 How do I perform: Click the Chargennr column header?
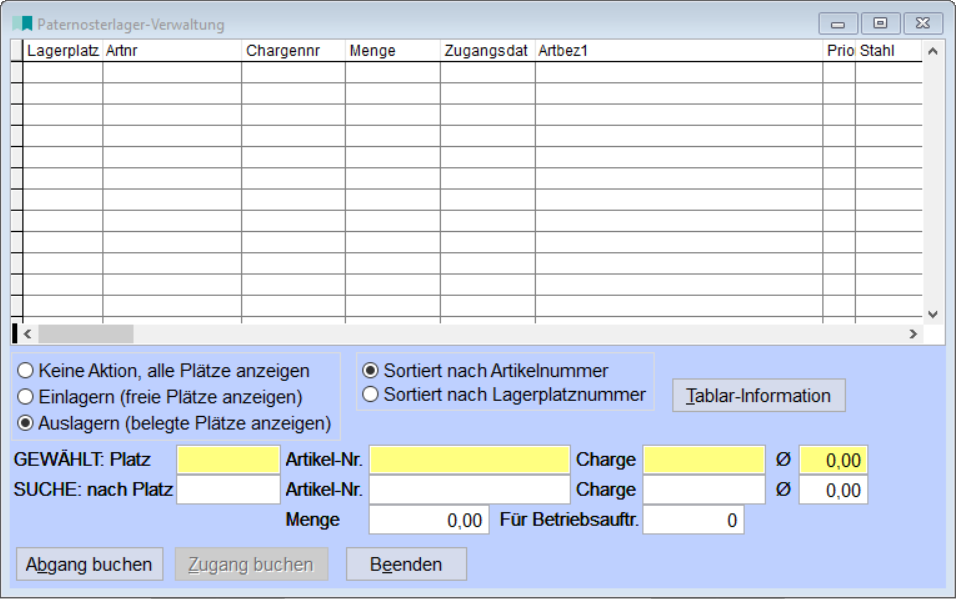point(293,51)
